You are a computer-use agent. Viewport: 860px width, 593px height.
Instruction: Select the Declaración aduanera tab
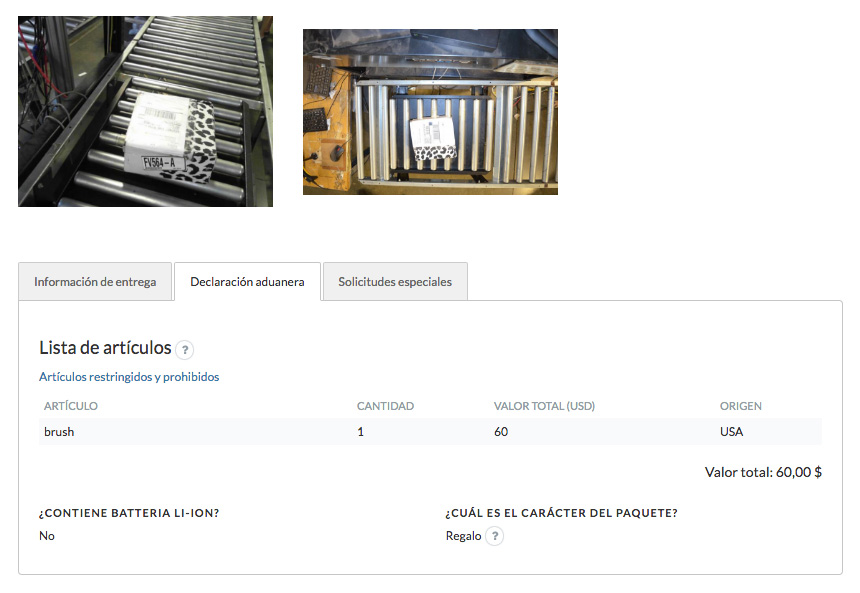pyautogui.click(x=247, y=282)
